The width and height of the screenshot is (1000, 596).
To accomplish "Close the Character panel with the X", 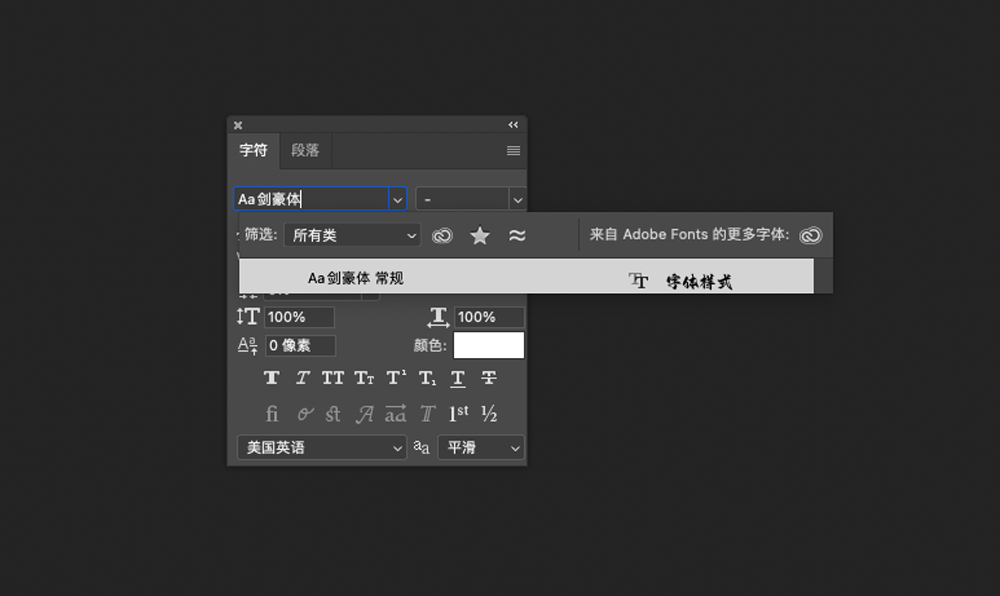I will 238,125.
